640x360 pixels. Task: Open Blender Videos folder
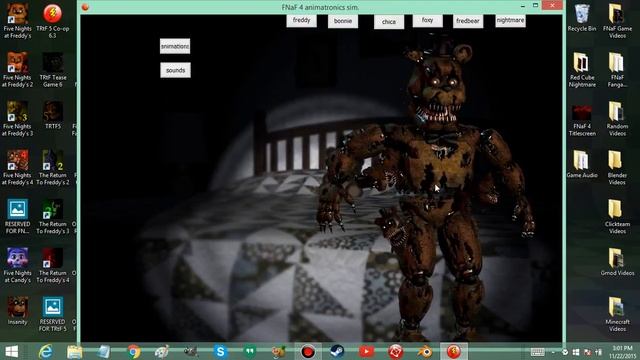pyautogui.click(x=617, y=167)
